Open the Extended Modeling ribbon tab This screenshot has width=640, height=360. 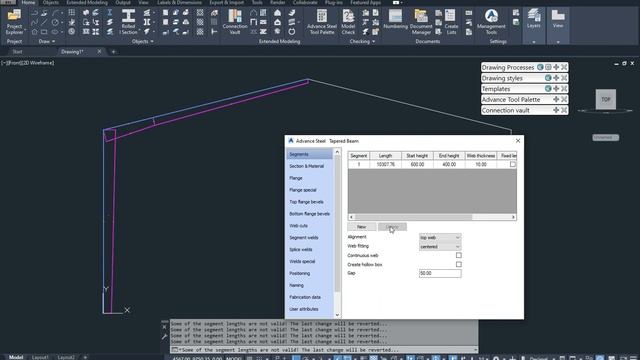coord(87,2)
